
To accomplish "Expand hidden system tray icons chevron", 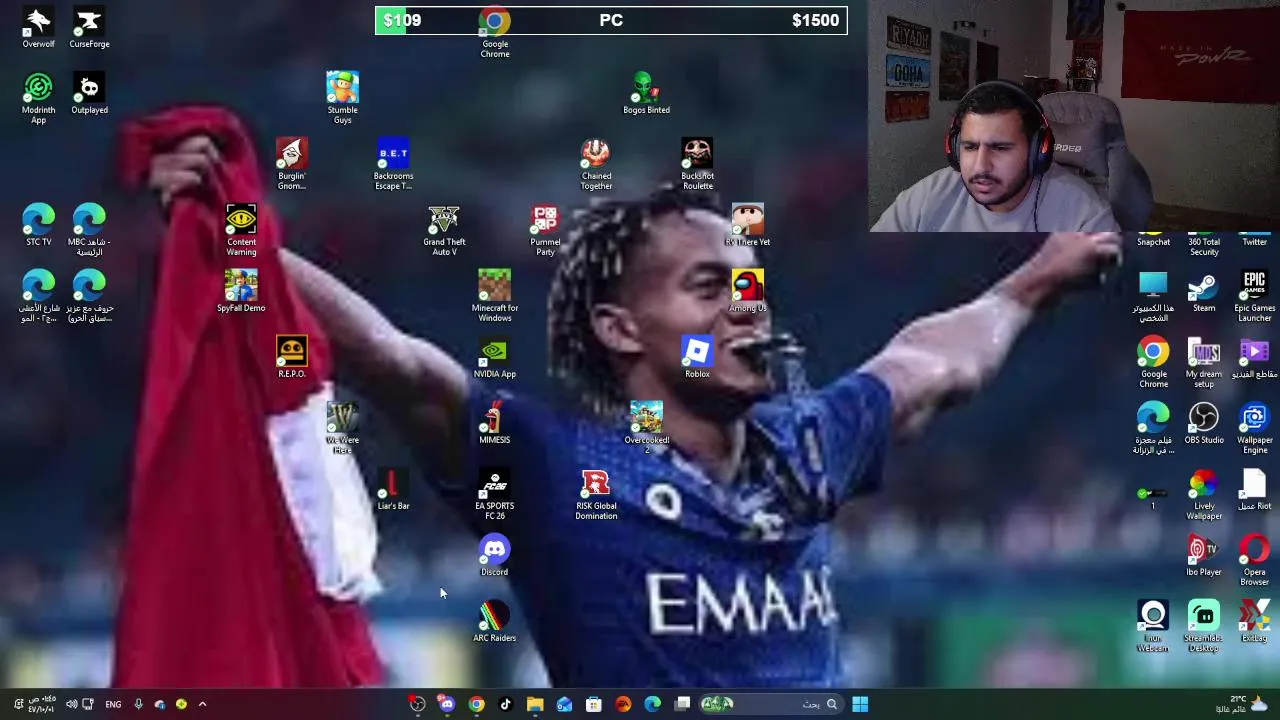I will (202, 704).
